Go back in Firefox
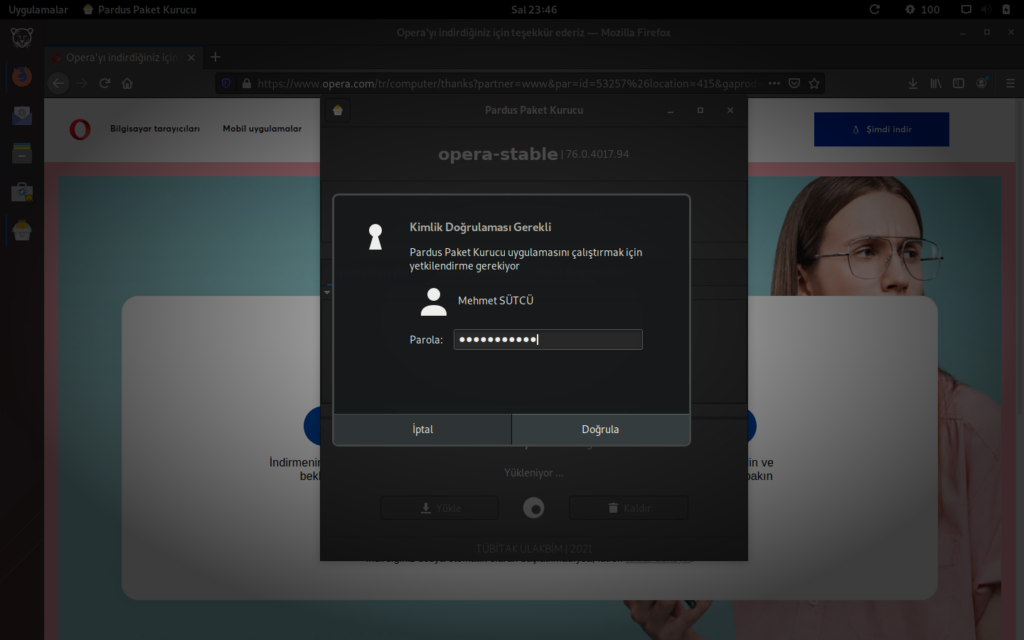Image resolution: width=1024 pixels, height=640 pixels. 59,84
